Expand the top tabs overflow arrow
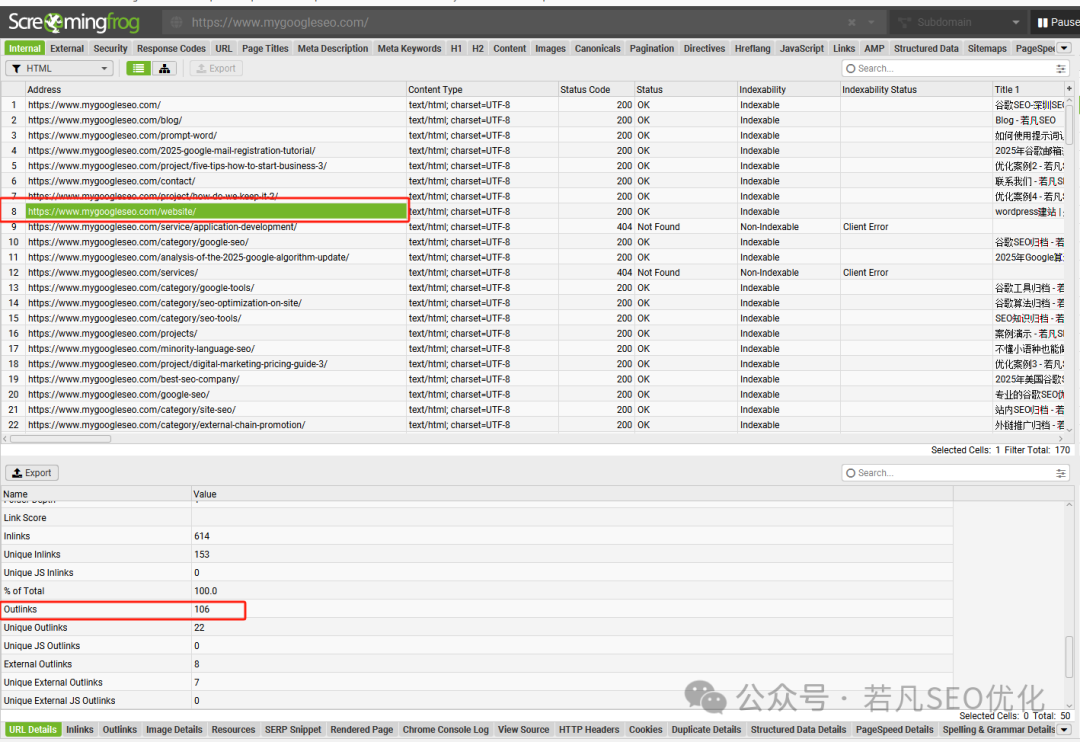Screen dimensions: 1080x742 click(1064, 48)
